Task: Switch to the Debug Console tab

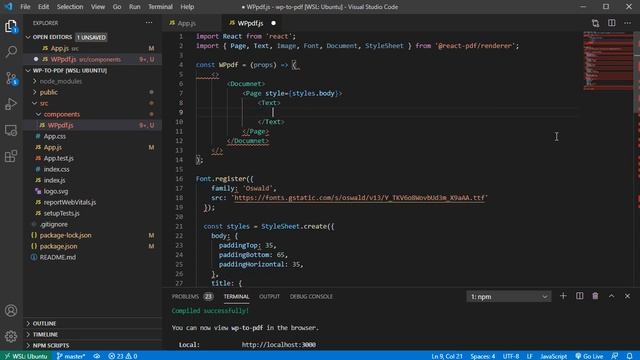Action: [311, 296]
